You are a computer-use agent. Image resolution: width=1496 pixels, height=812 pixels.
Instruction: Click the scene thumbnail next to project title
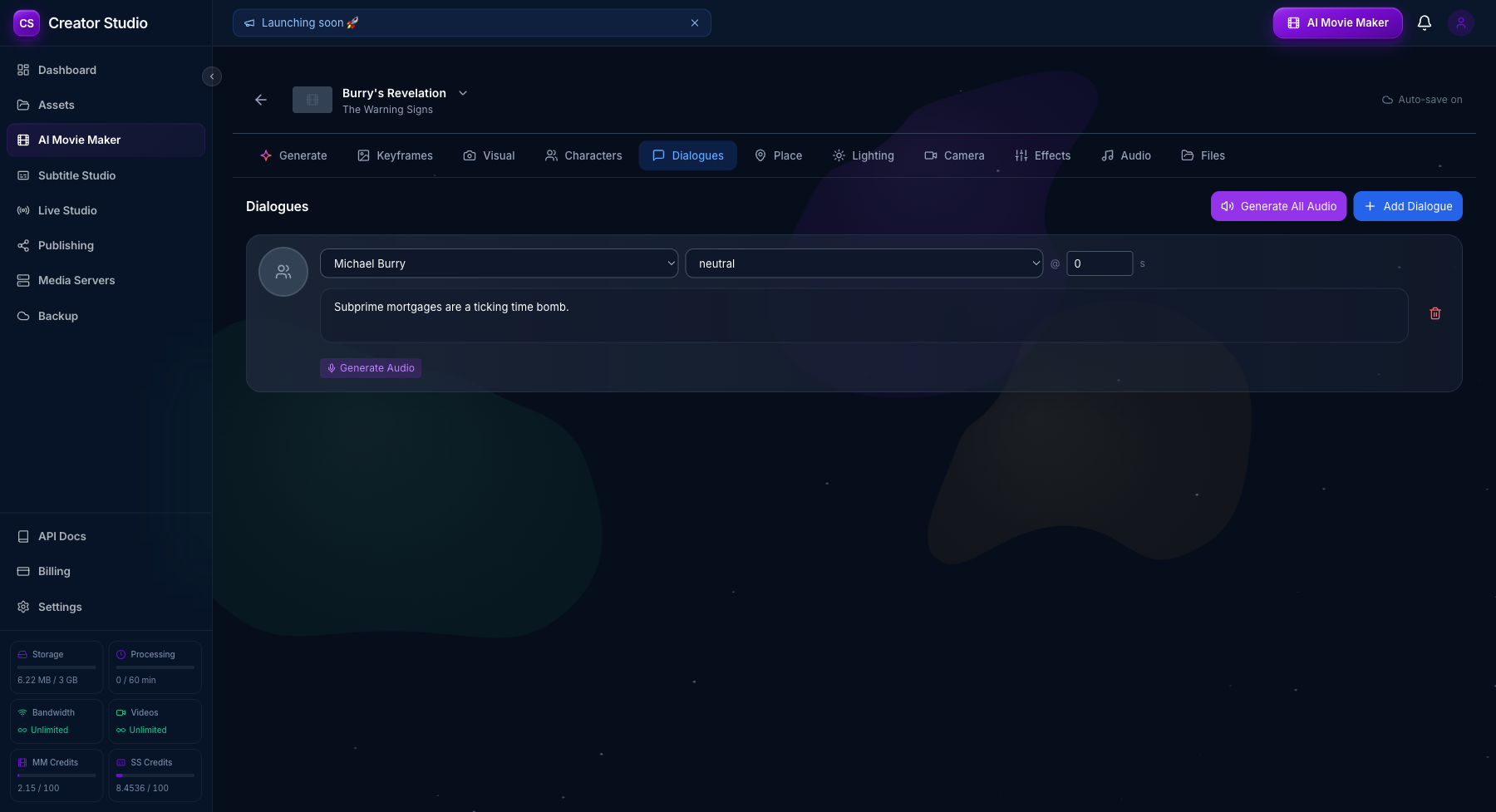click(312, 100)
